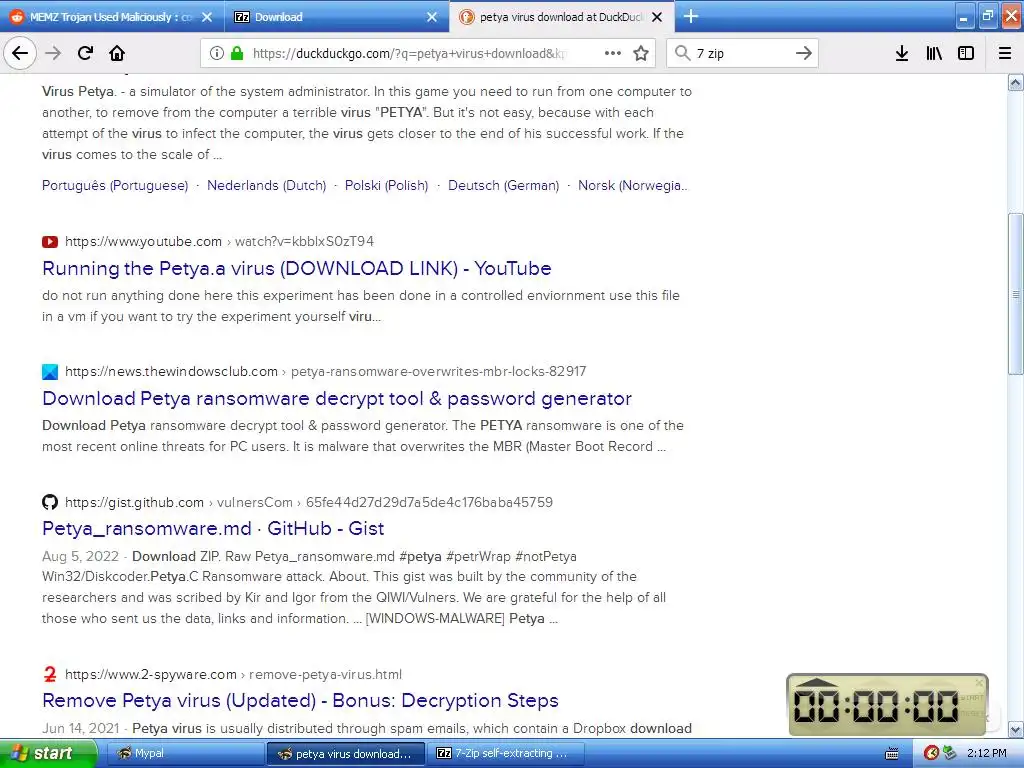Click the forward navigation arrow
The image size is (1024, 768).
click(53, 53)
